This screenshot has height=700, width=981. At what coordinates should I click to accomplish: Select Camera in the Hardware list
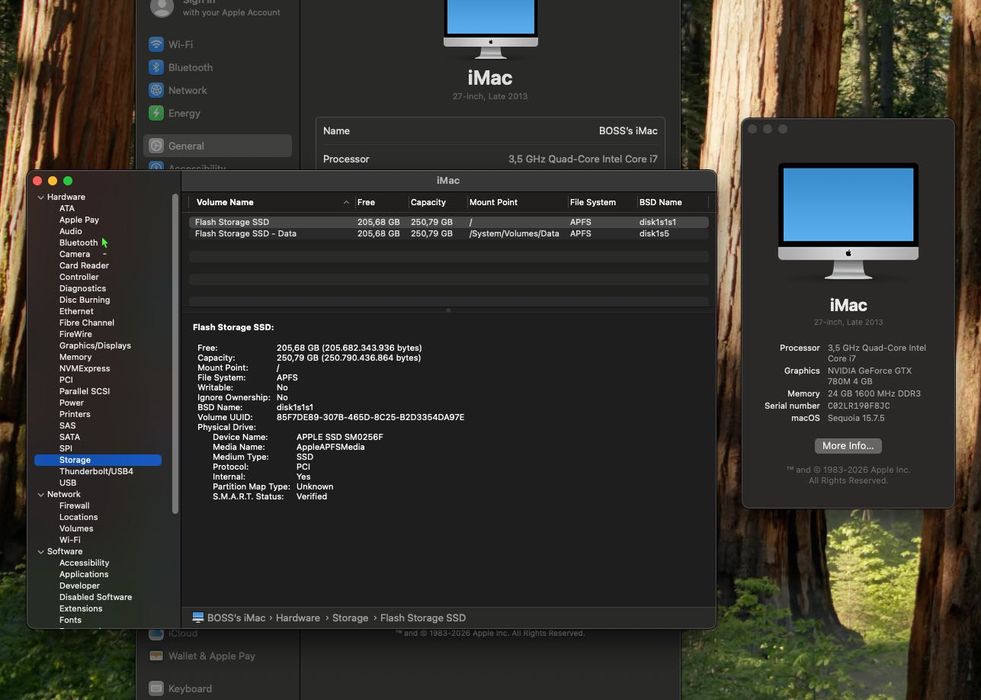74,254
